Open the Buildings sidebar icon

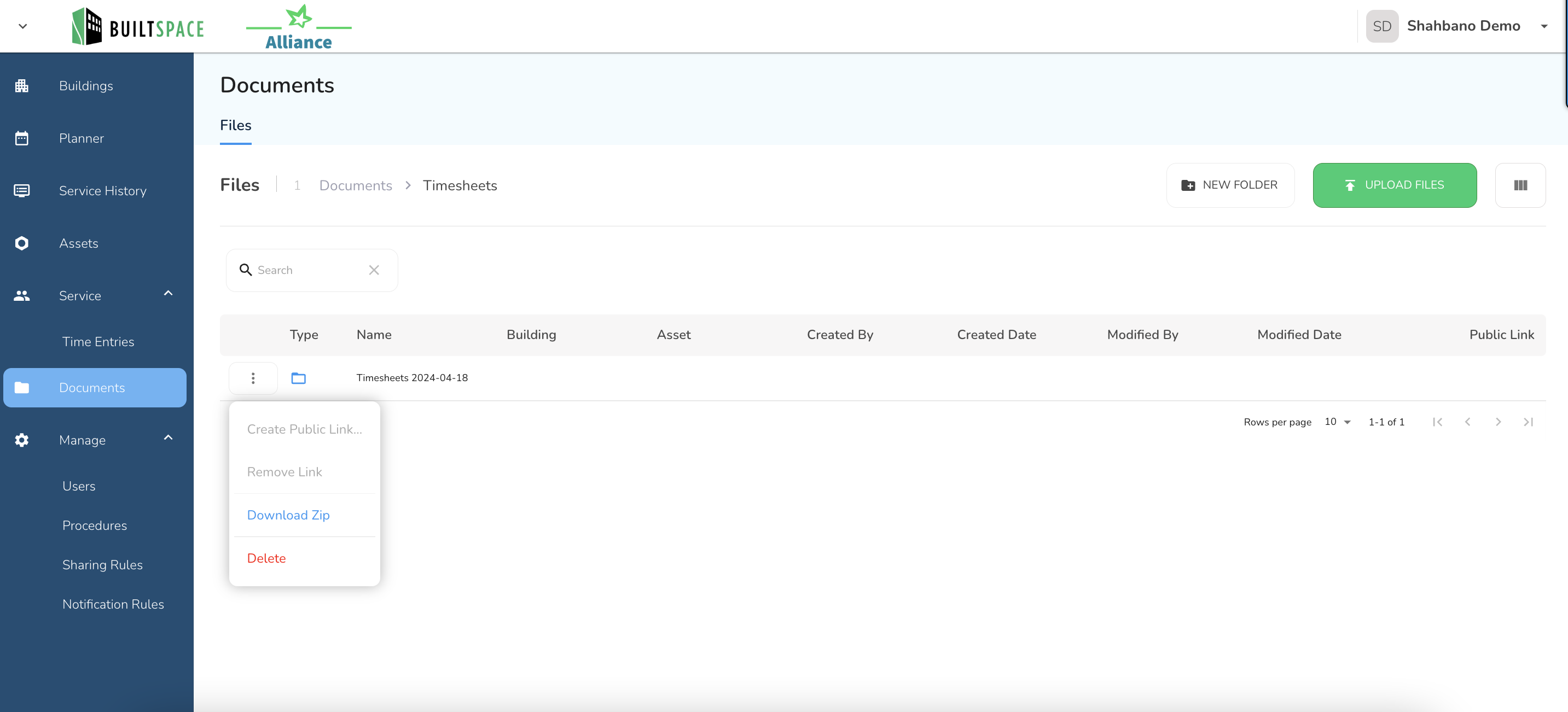pos(22,86)
